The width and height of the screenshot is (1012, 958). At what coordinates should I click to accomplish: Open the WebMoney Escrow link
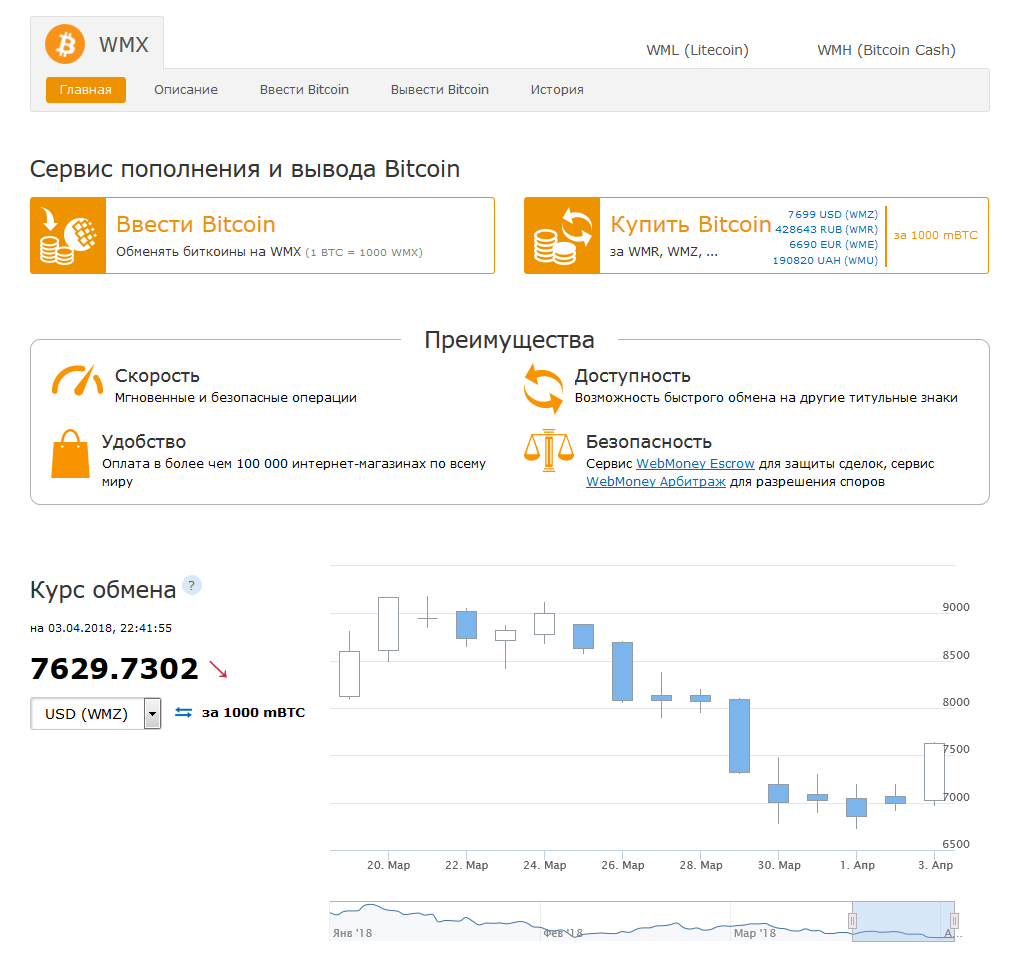tap(695, 464)
